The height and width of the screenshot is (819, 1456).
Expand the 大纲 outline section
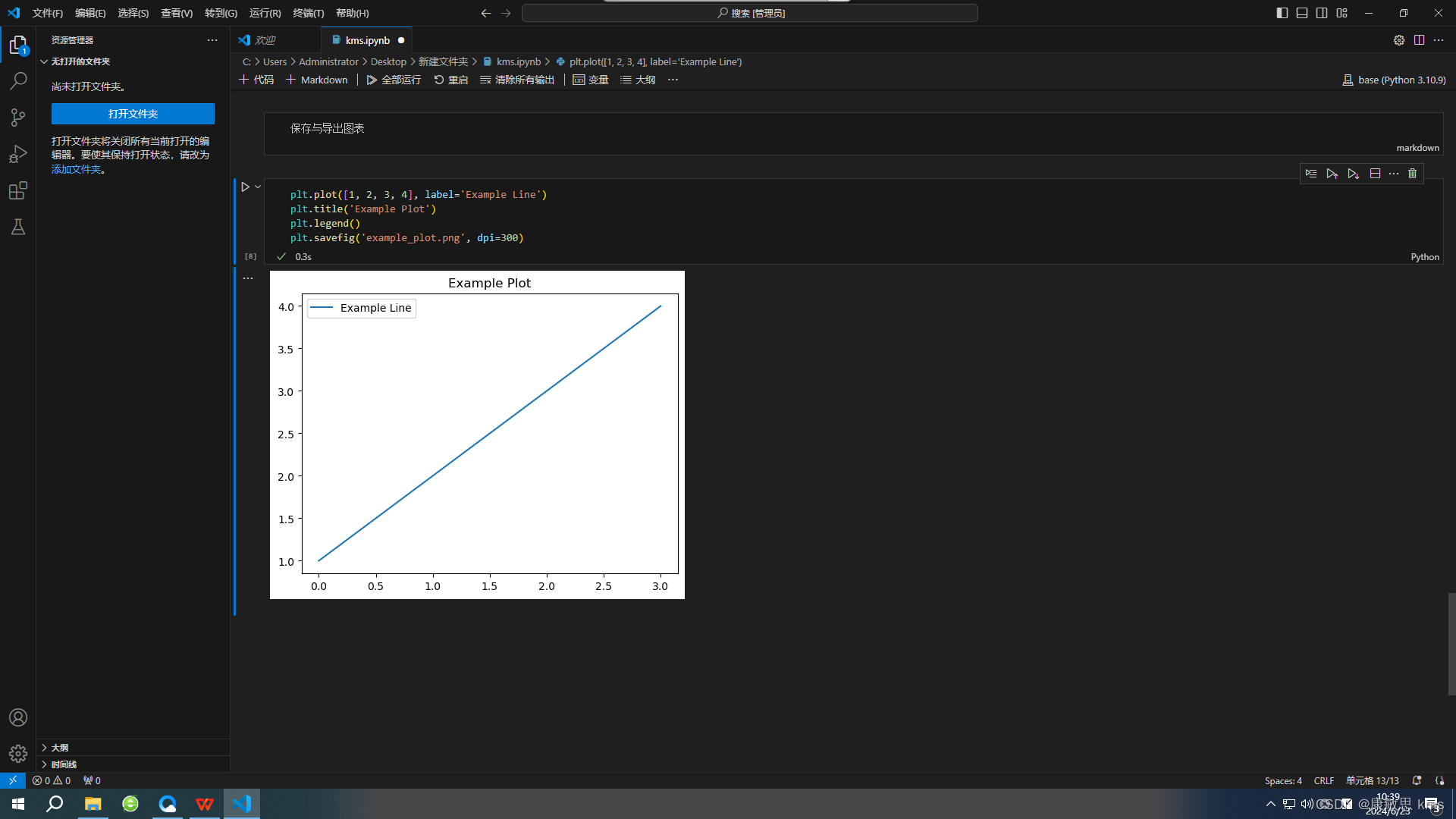pos(59,748)
